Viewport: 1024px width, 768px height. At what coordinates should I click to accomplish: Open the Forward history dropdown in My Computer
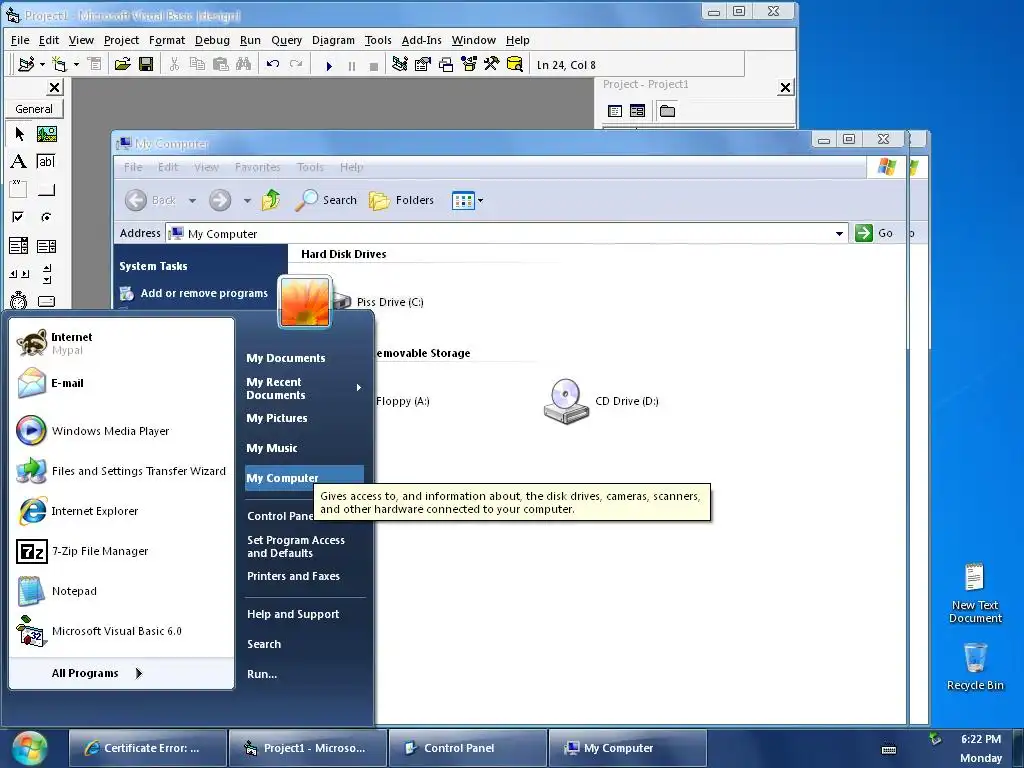point(247,200)
